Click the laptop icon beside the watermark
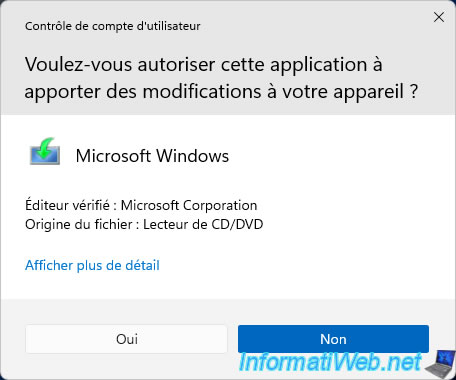The height and width of the screenshot is (380, 456). [x=440, y=362]
